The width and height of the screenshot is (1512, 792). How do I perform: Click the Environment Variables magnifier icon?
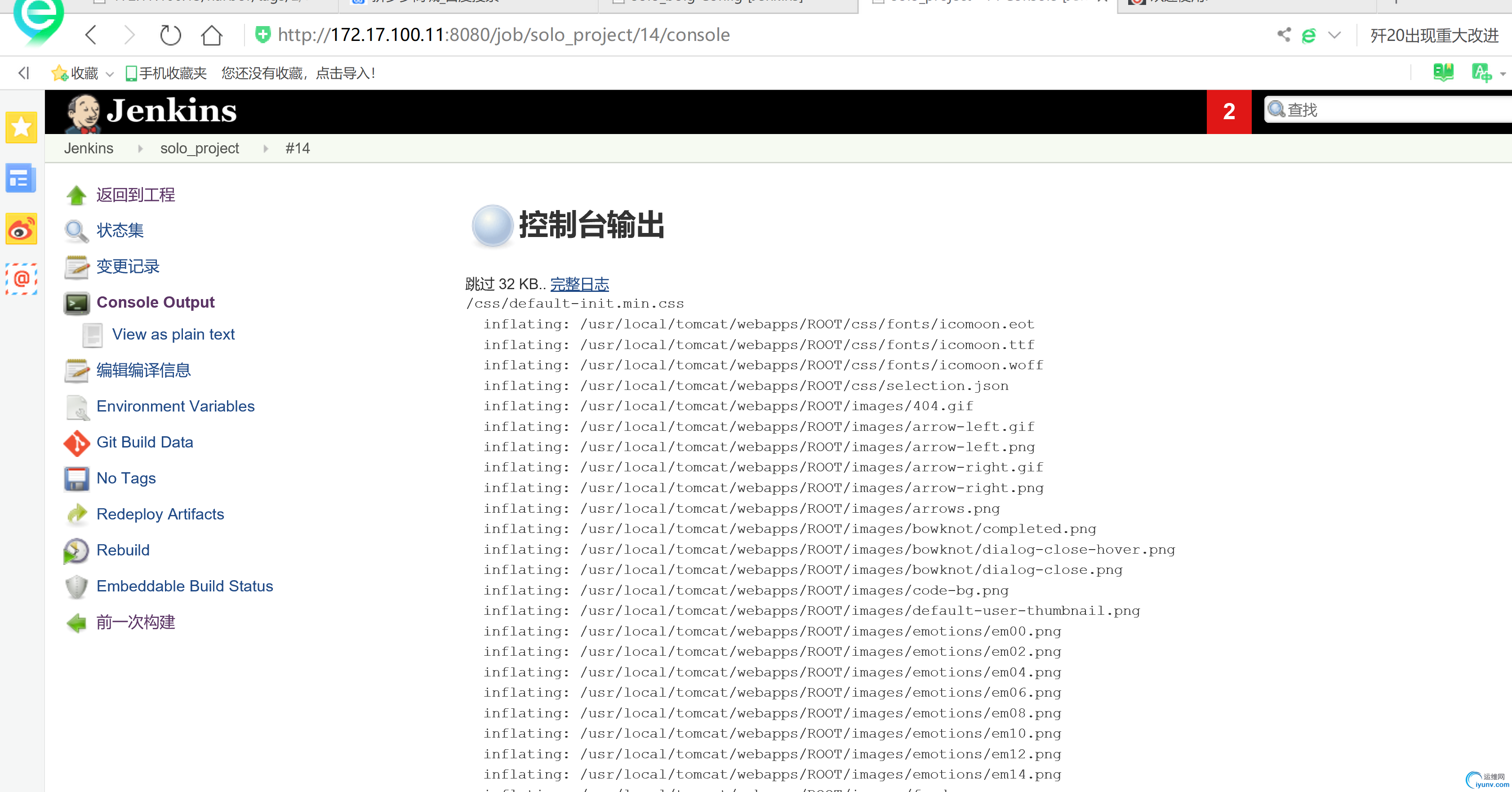pyautogui.click(x=76, y=407)
